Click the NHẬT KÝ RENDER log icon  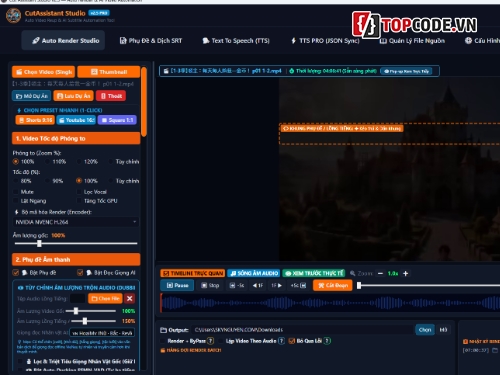tap(466, 341)
